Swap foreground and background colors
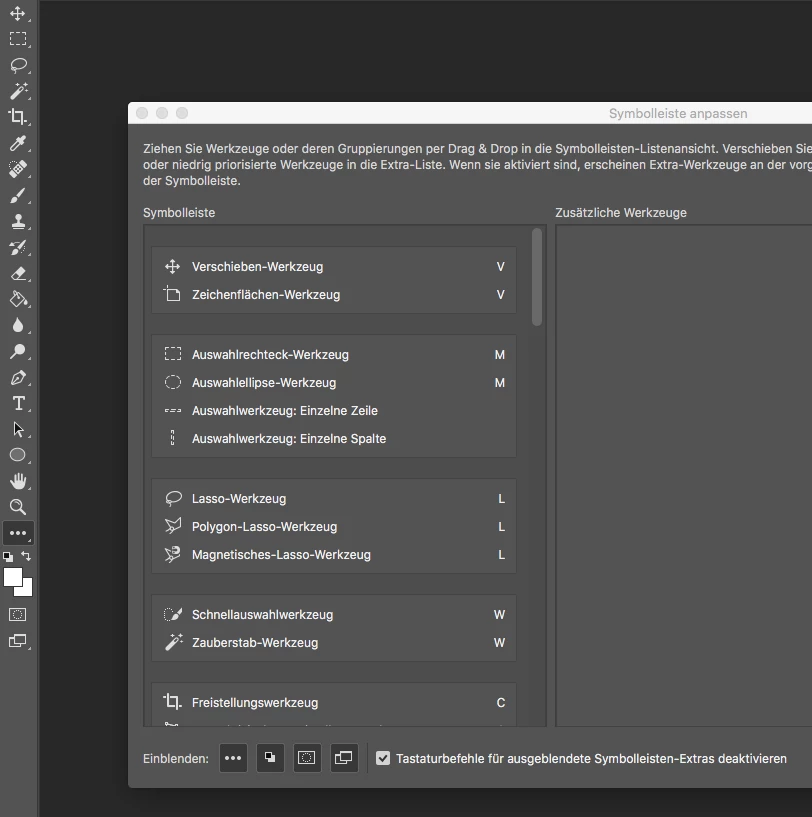Screen dimensions: 812x817 [x=26, y=556]
